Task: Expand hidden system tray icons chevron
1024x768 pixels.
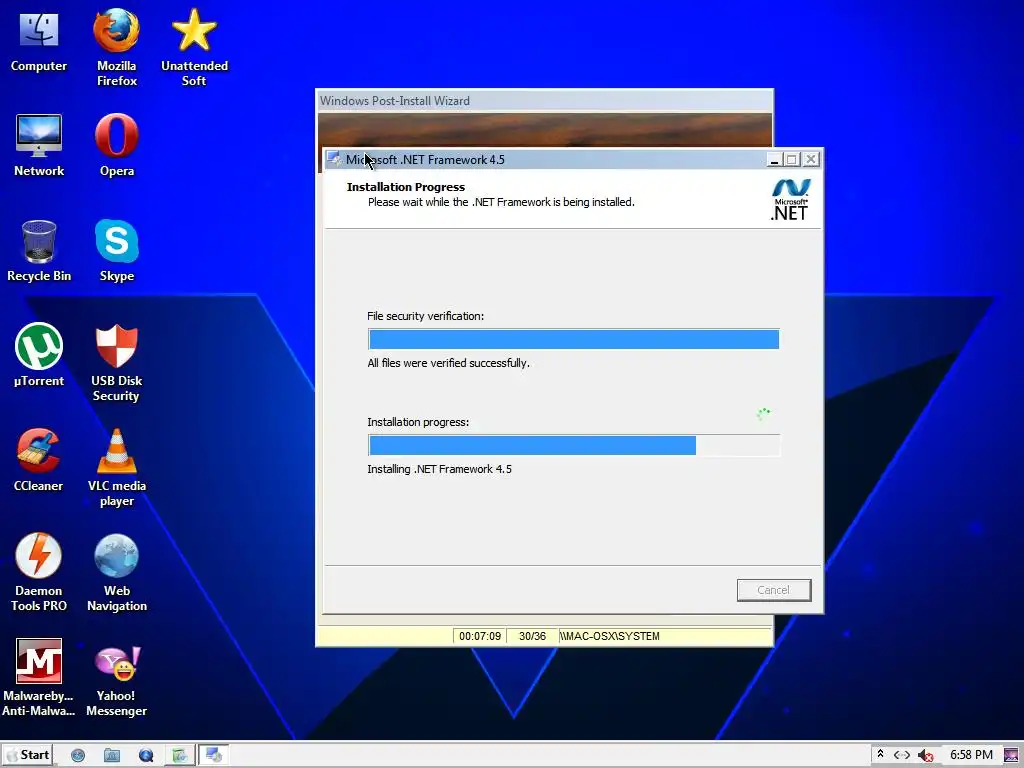Action: (x=880, y=754)
